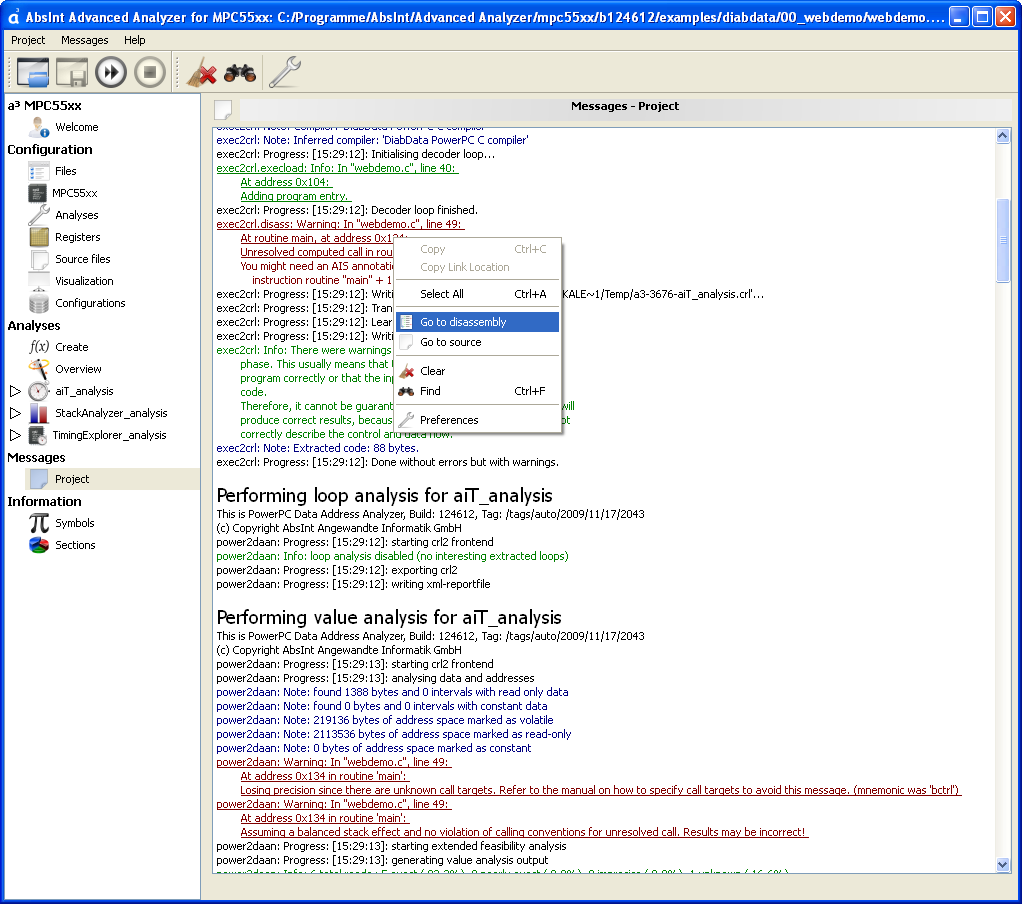1022x904 pixels.
Task: Clear messages using the broom toolbar icon
Action: 202,72
